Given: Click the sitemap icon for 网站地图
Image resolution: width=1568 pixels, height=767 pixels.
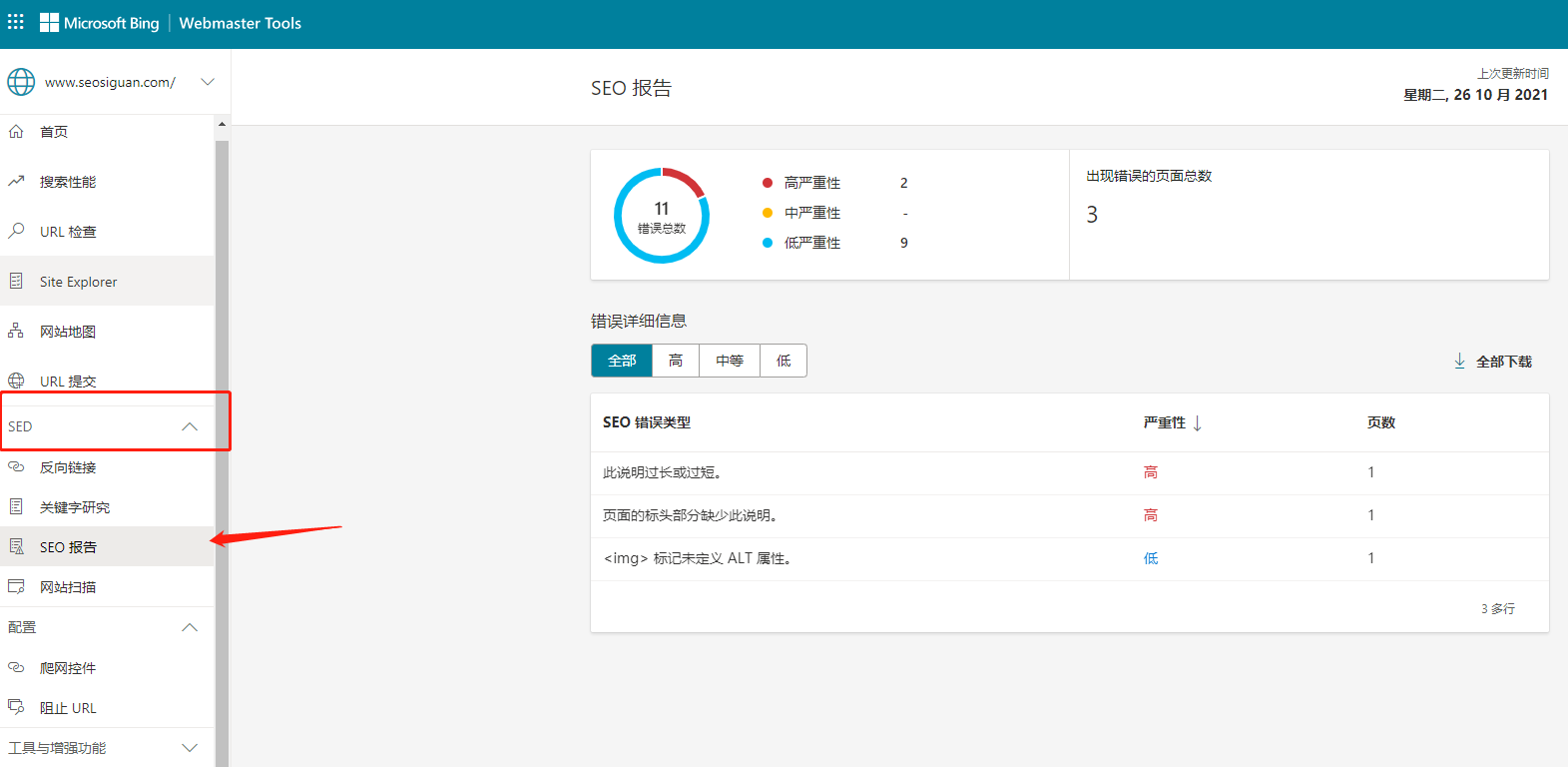Looking at the screenshot, I should pos(16,331).
